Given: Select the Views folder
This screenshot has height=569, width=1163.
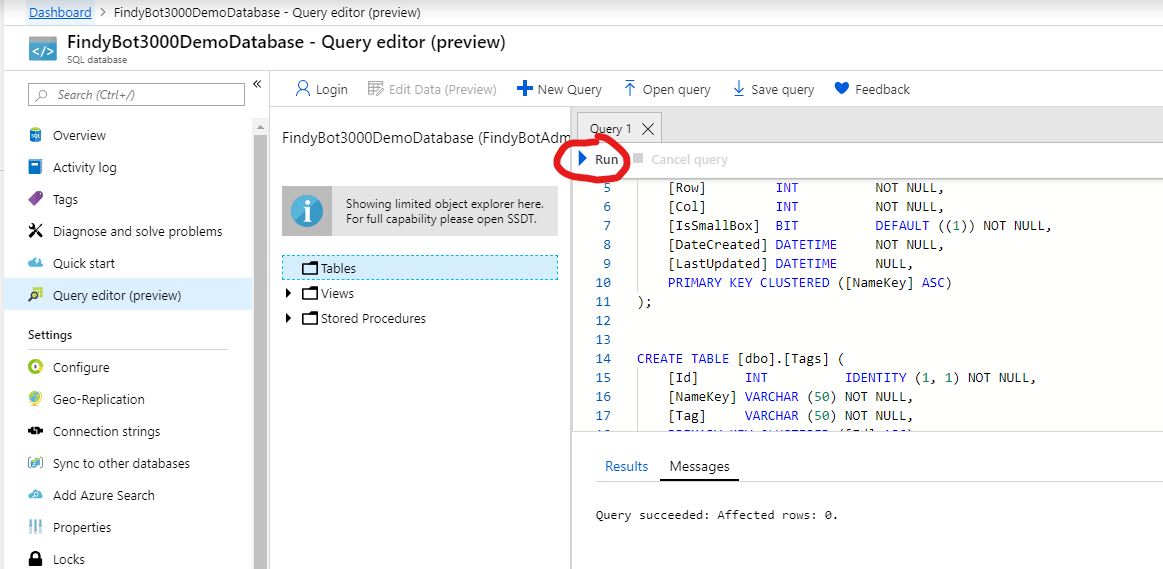Looking at the screenshot, I should point(328,293).
